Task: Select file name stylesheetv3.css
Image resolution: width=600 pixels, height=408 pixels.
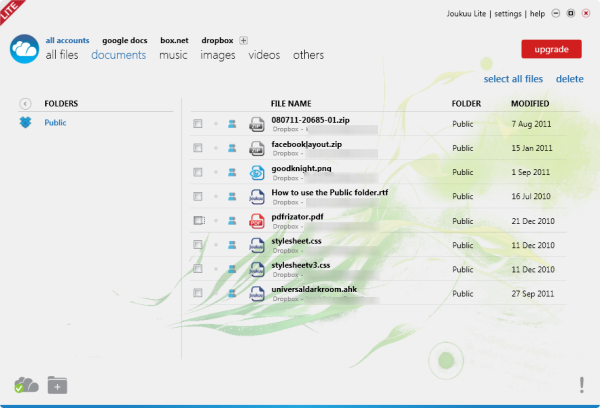Action: 300,265
